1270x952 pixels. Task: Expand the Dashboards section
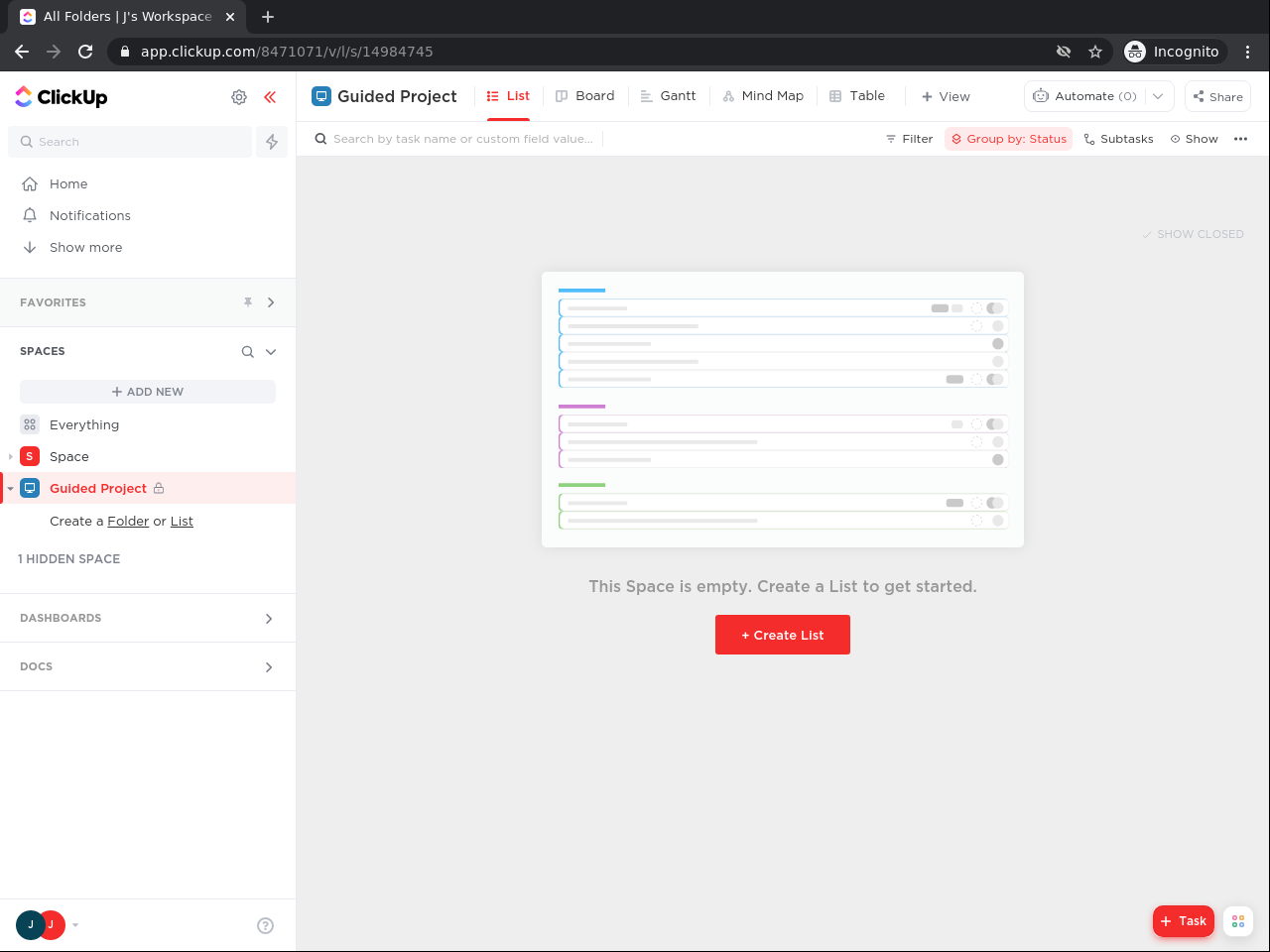point(269,619)
